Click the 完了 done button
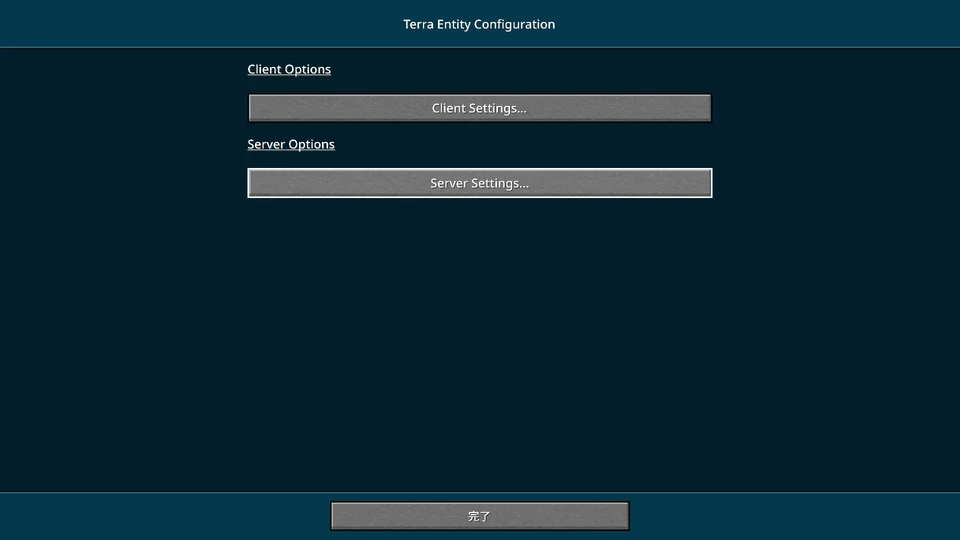Image resolution: width=960 pixels, height=540 pixels. (479, 516)
